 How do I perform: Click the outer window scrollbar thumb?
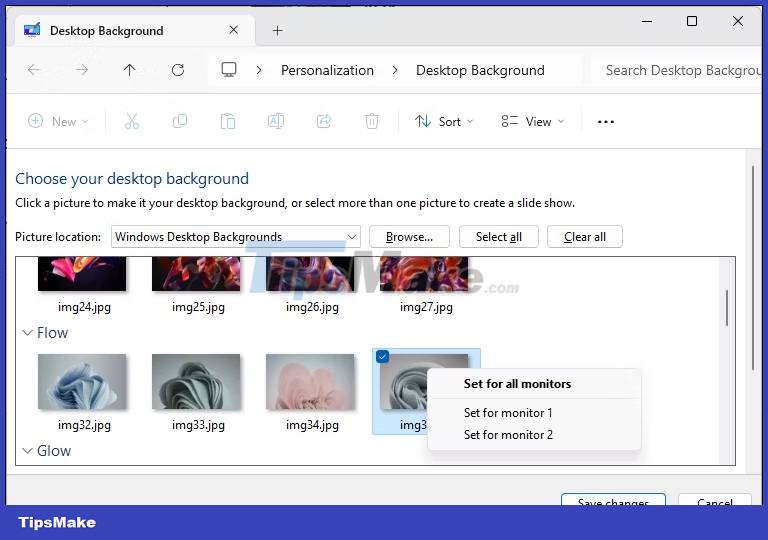point(753,268)
